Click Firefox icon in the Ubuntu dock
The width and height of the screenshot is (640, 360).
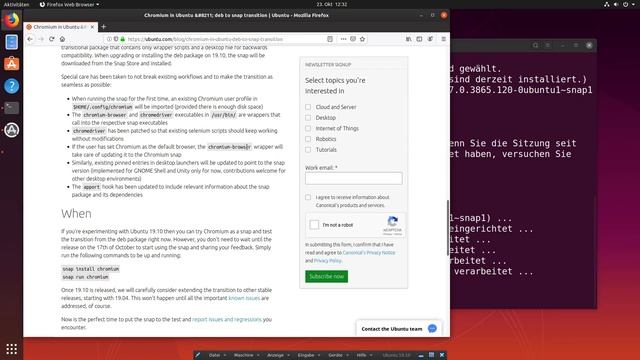coord(11,20)
